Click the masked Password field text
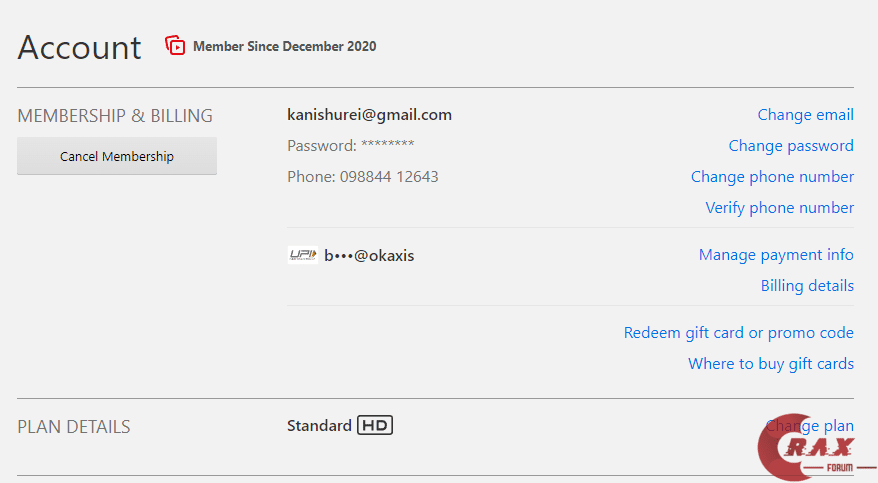 click(350, 146)
